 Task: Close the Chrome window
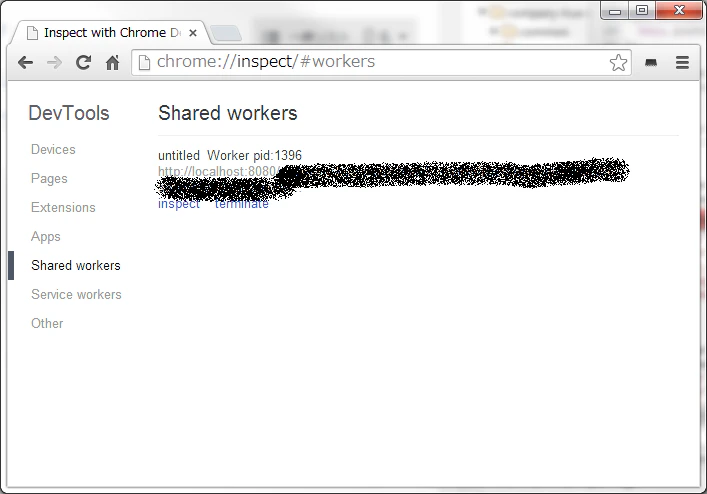[x=679, y=10]
